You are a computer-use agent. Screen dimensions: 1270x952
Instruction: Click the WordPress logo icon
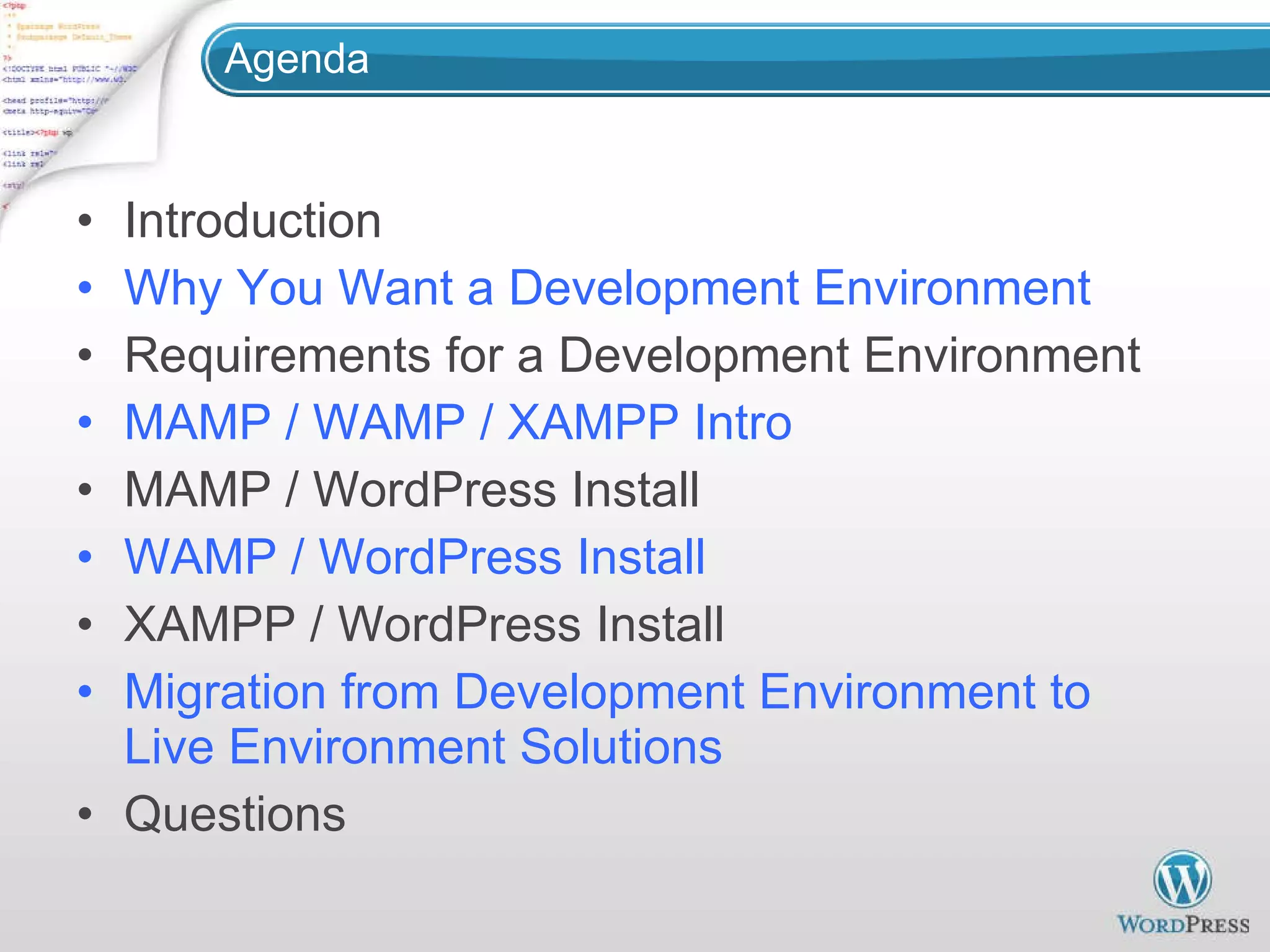point(1182,879)
